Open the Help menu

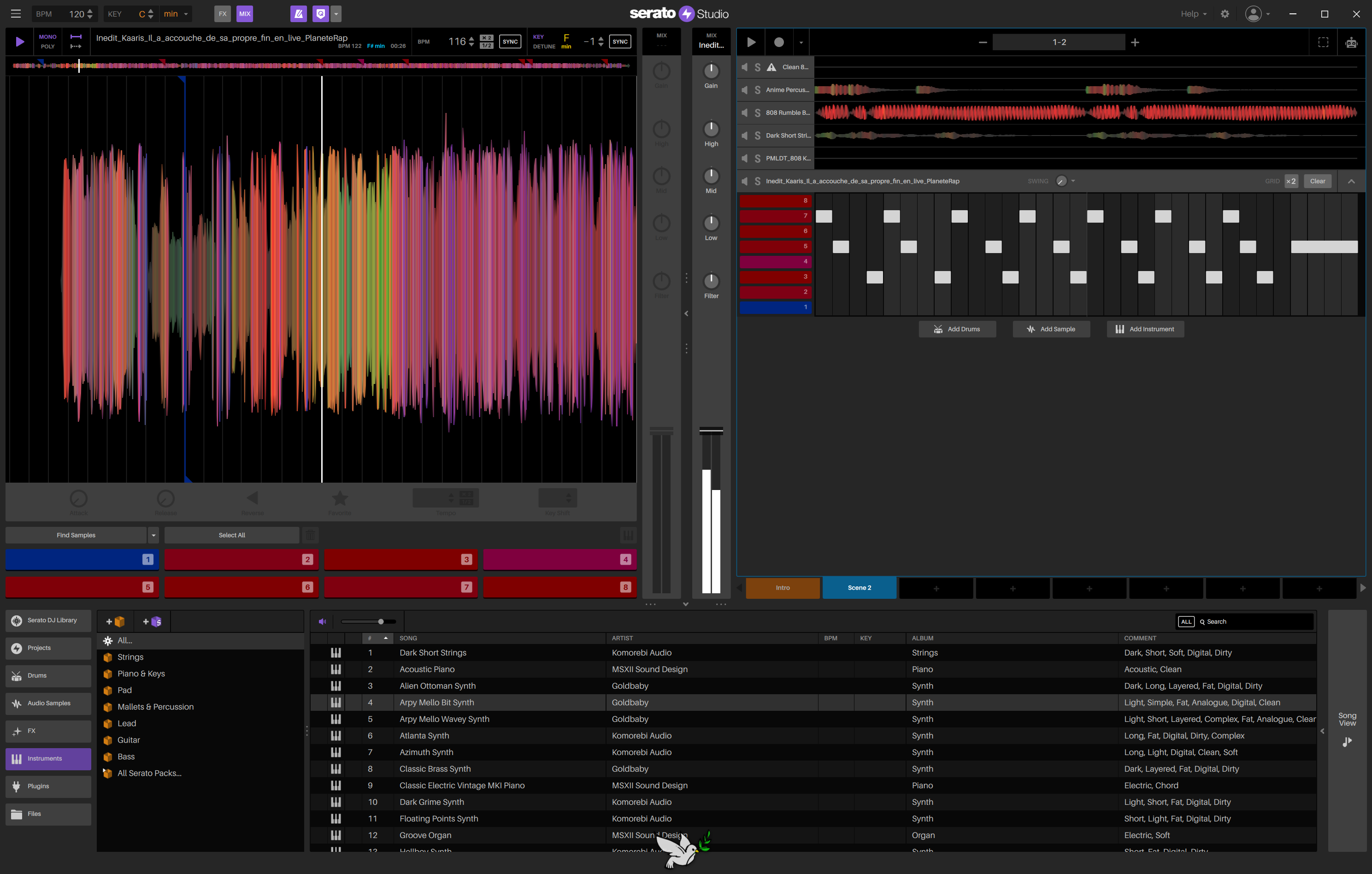[1193, 14]
